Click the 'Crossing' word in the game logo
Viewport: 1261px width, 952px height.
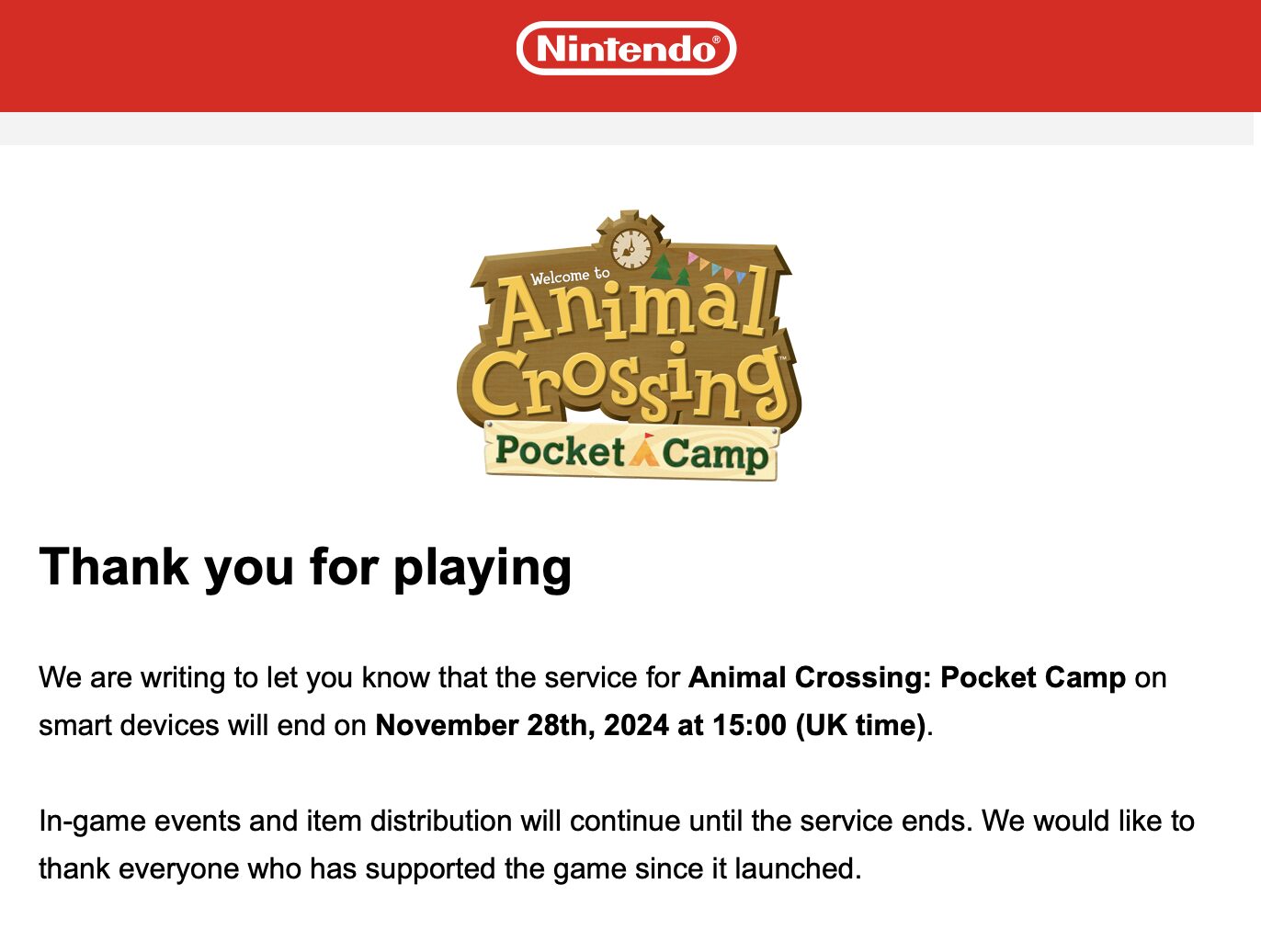(630, 382)
